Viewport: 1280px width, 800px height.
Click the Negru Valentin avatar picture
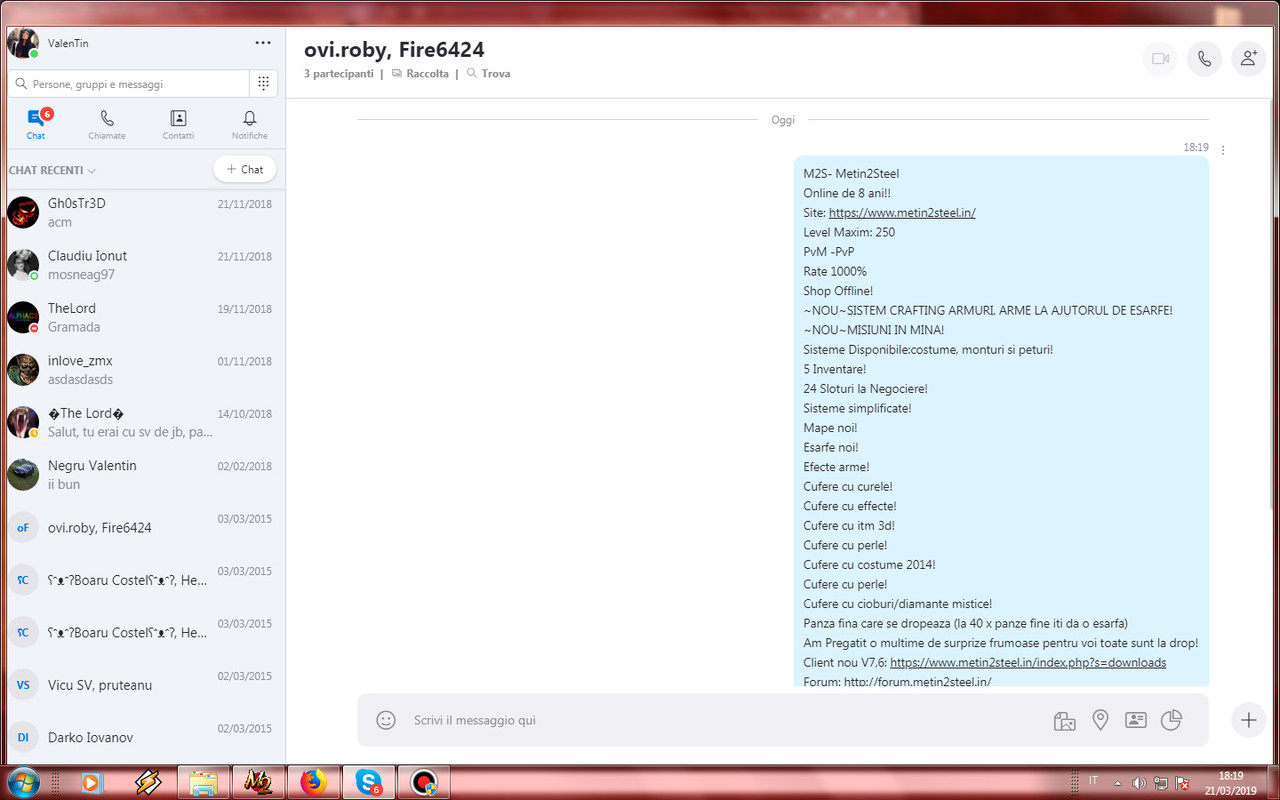click(23, 474)
